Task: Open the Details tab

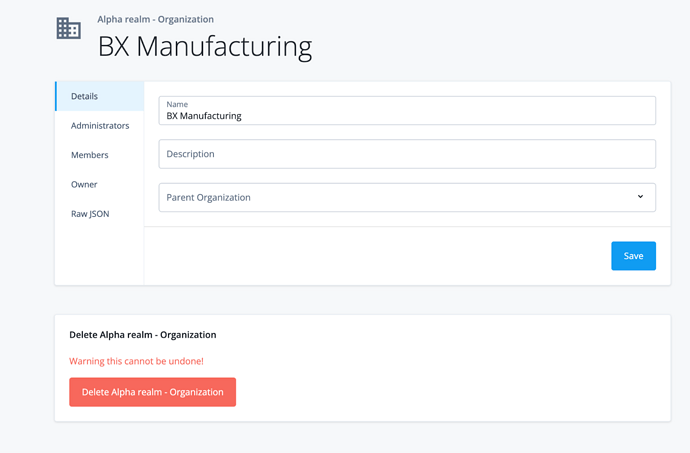Action: 85,96
